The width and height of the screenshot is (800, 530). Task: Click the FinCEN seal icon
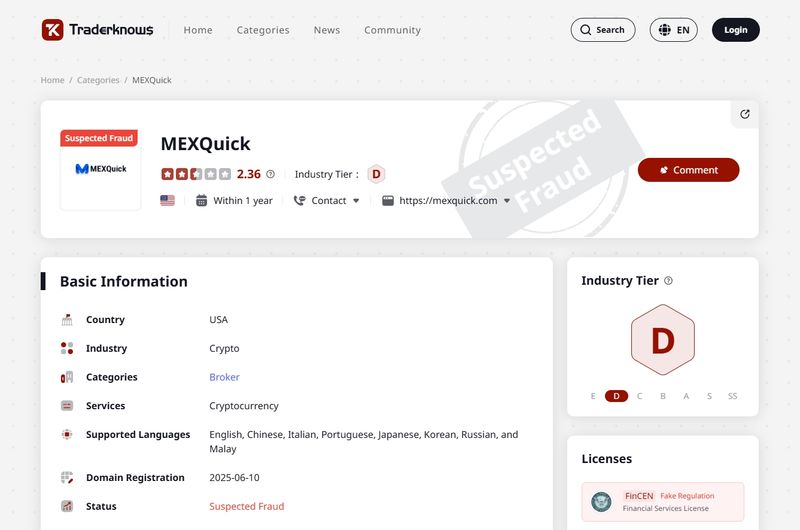601,502
